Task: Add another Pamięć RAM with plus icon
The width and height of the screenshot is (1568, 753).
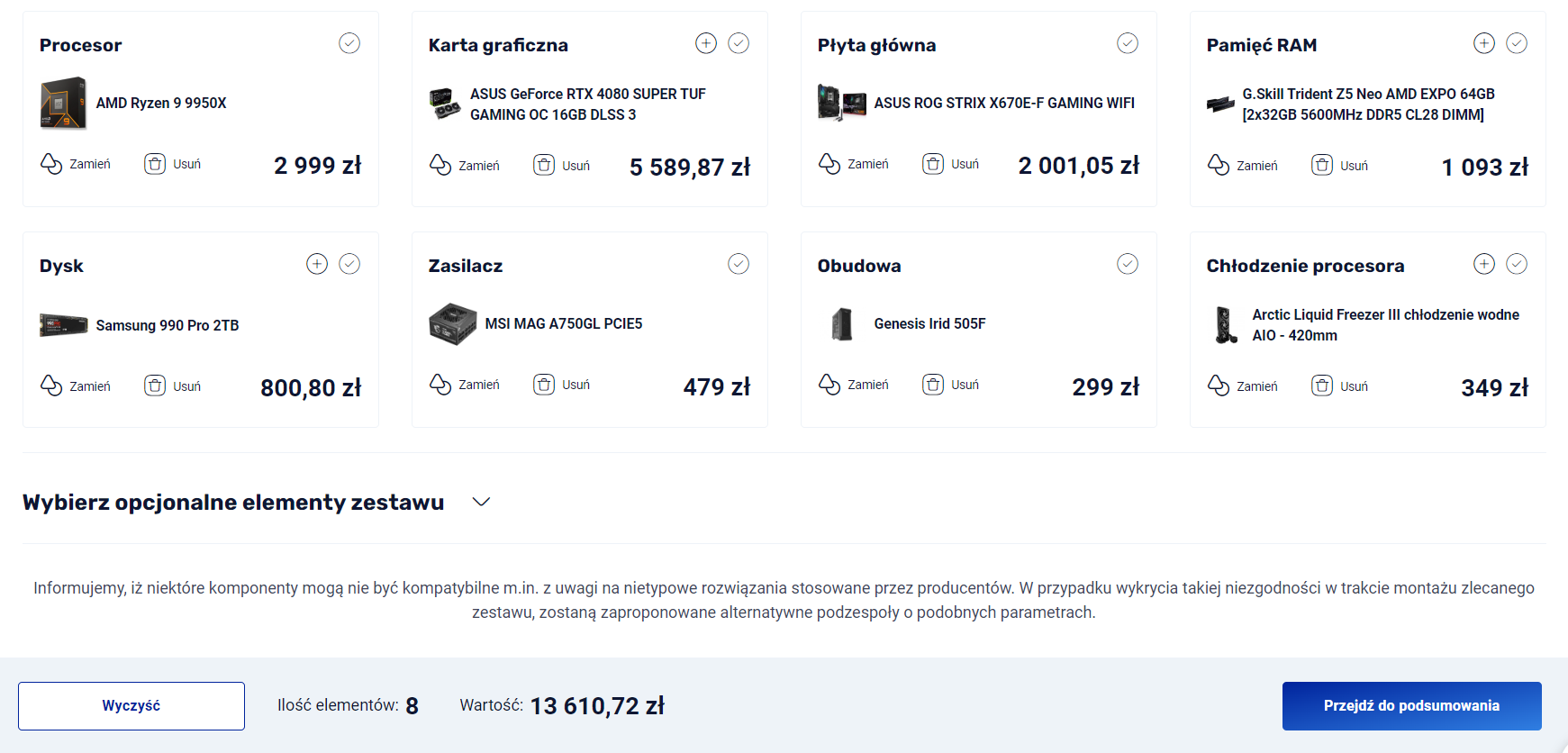Action: coord(1484,43)
